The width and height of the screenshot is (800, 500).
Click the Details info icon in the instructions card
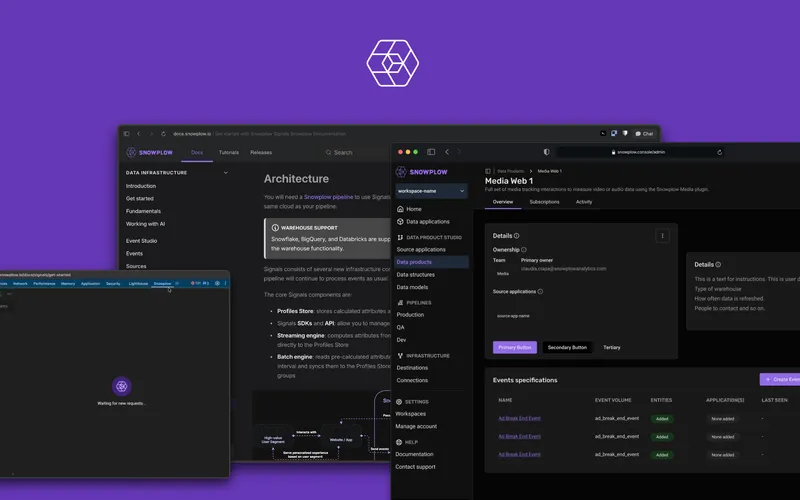(x=718, y=264)
